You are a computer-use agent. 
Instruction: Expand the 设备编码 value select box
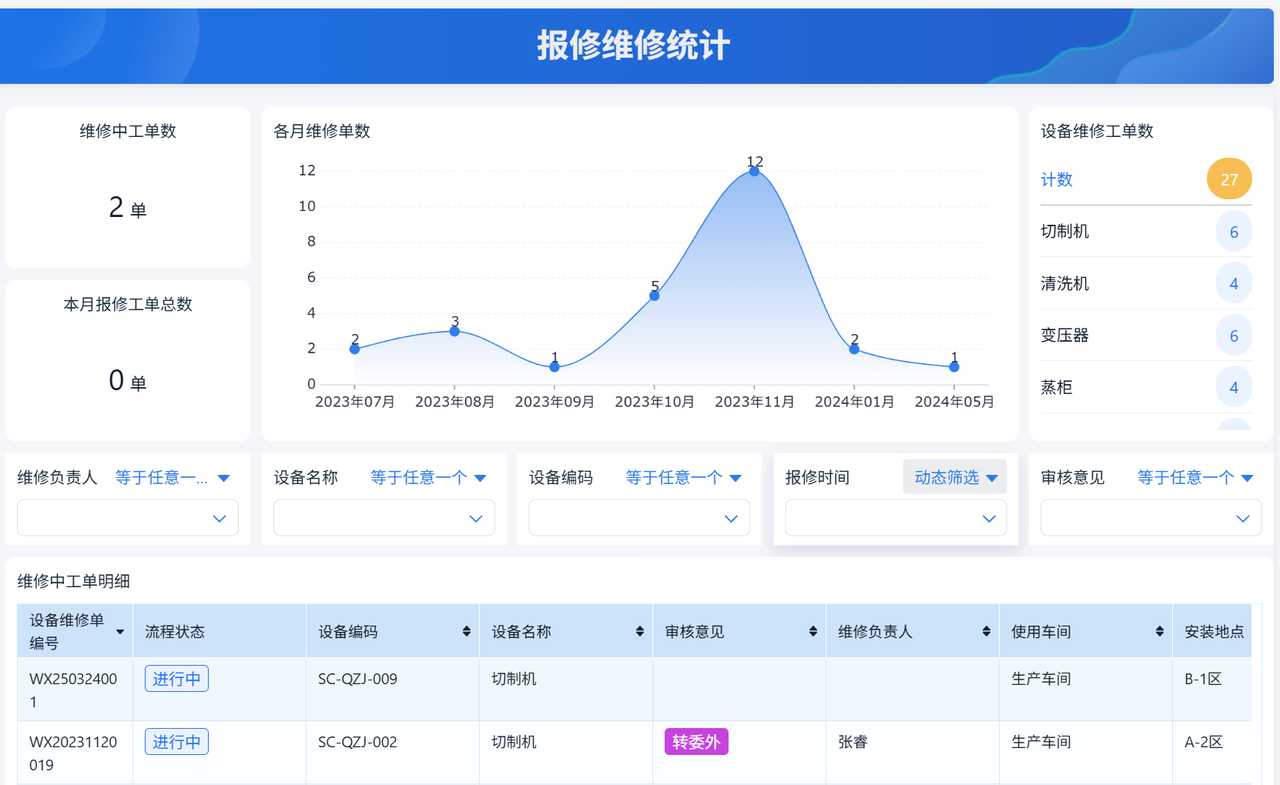click(639, 518)
